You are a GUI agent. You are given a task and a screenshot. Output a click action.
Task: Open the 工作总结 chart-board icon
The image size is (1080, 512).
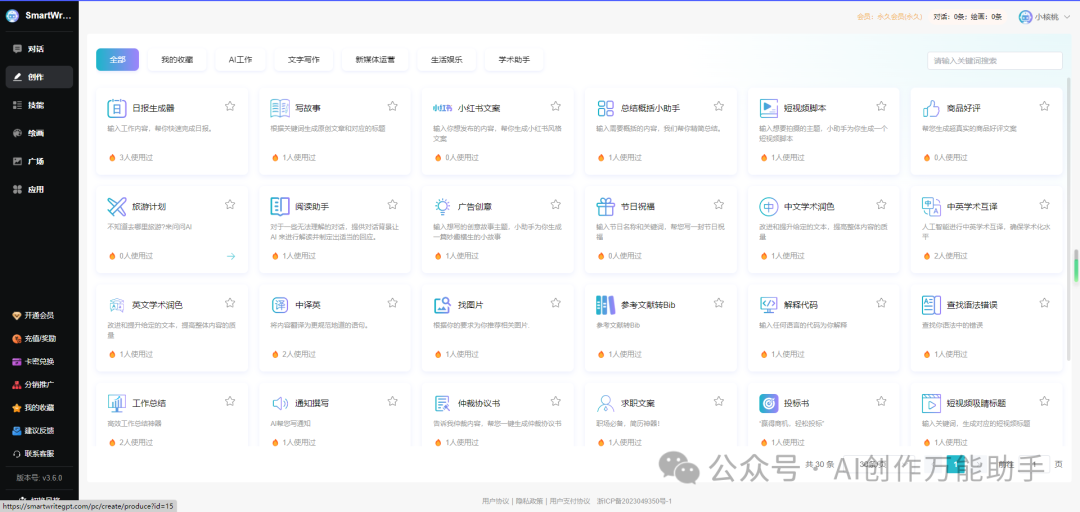[x=116, y=402]
